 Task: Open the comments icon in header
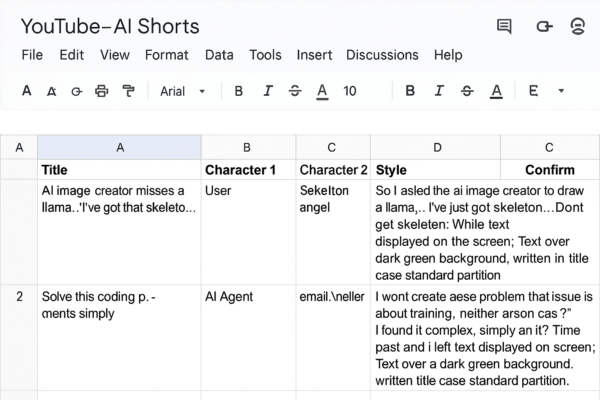[504, 26]
